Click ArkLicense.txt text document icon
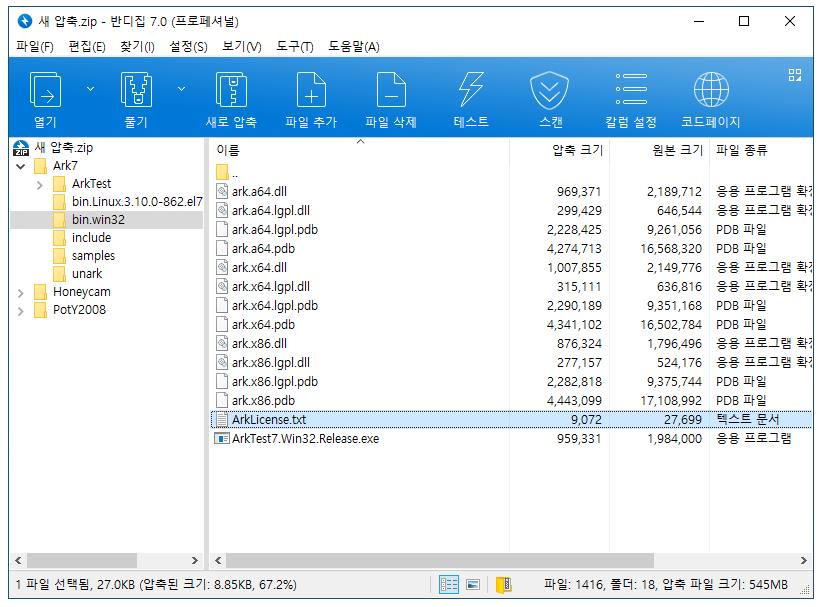This screenshot has width=820, height=607. pyautogui.click(x=222, y=420)
